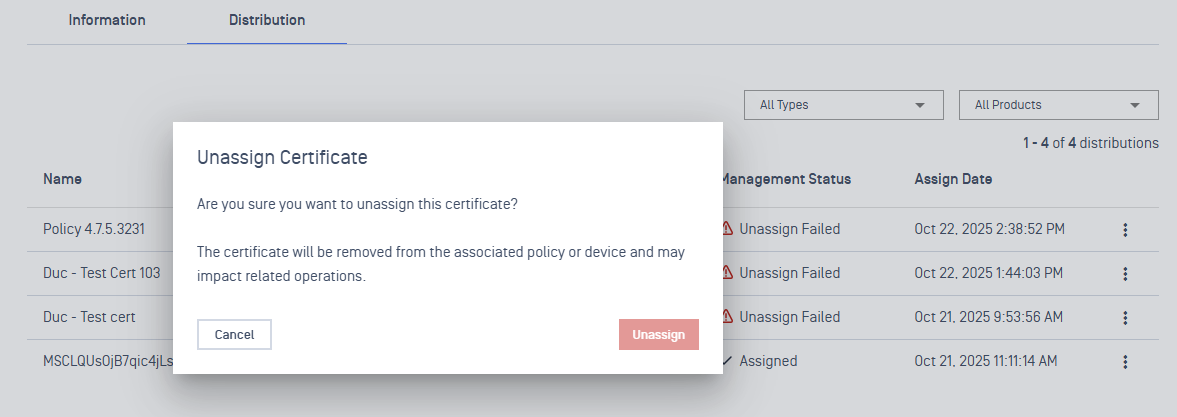Click the checkmark icon beside Assigned status

728,361
